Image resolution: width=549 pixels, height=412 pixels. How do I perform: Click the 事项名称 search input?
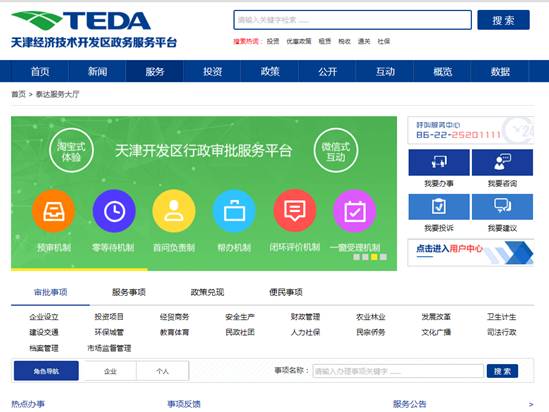(x=398, y=371)
